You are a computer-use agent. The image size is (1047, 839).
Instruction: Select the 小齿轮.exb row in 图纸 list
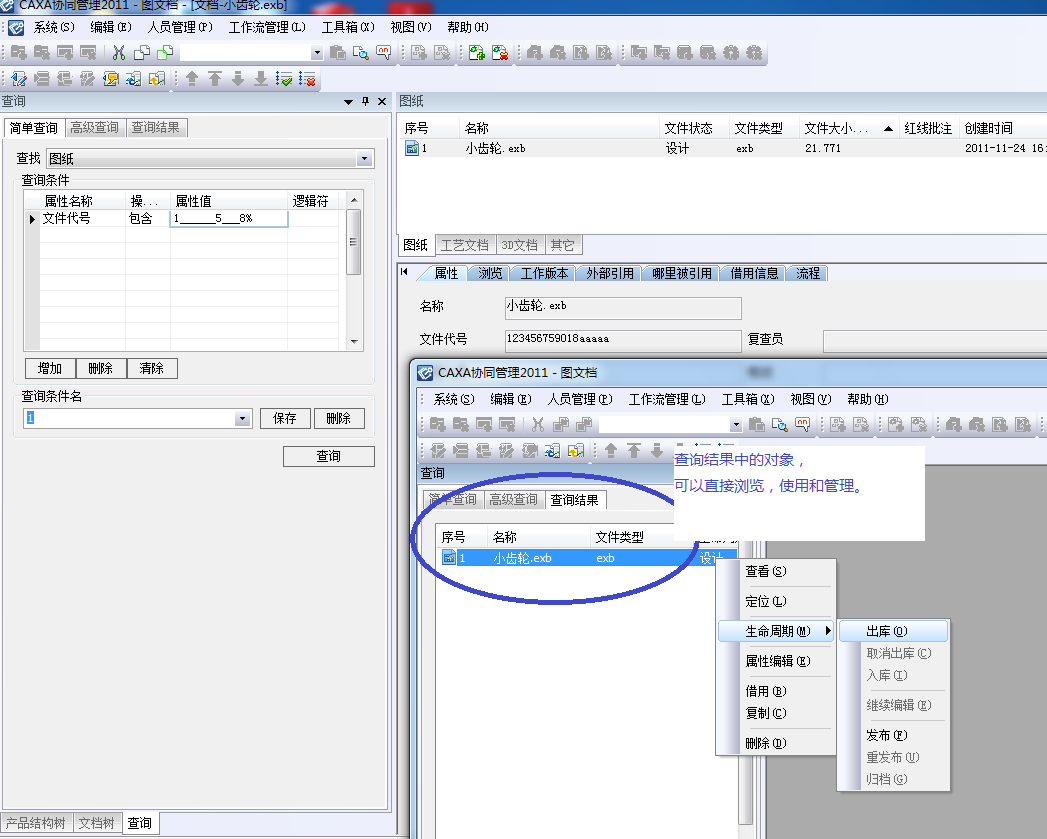tap(723, 148)
